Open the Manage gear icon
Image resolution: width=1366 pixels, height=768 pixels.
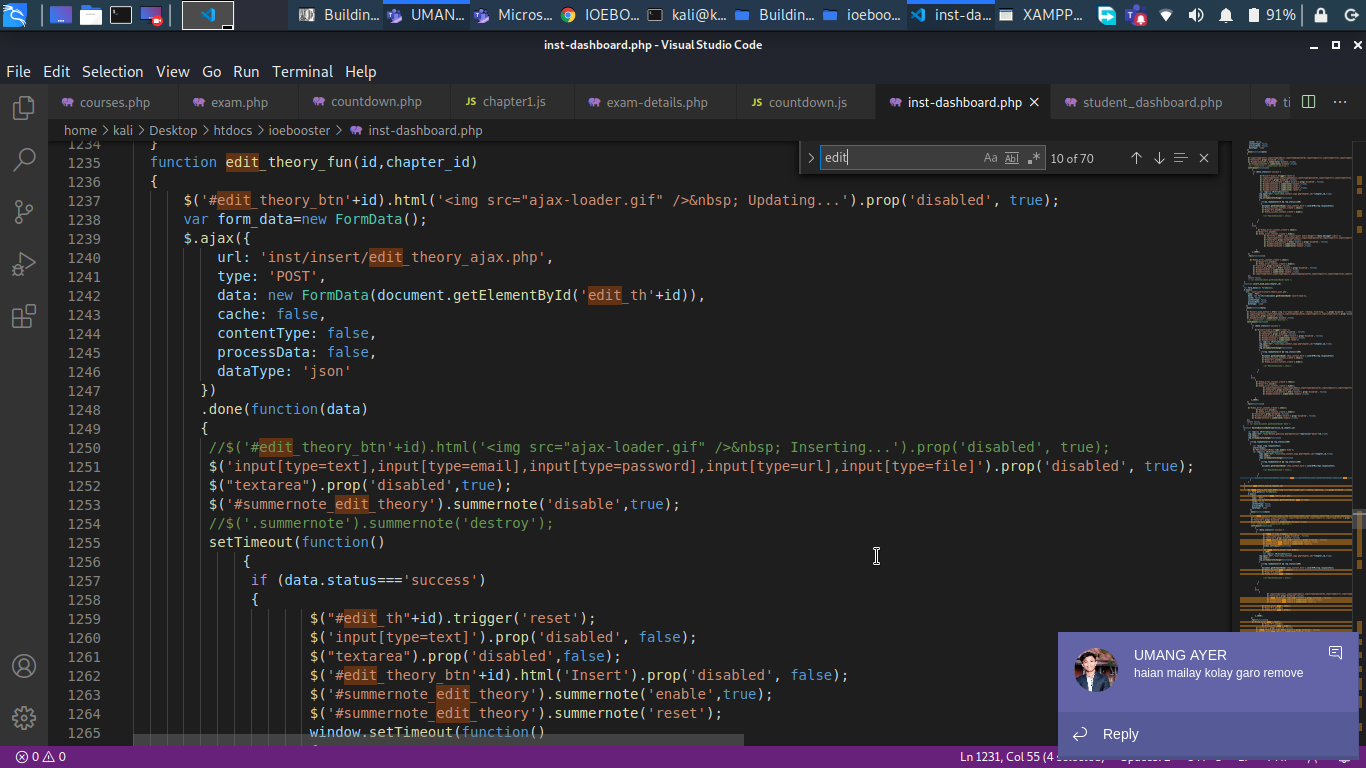coord(24,718)
